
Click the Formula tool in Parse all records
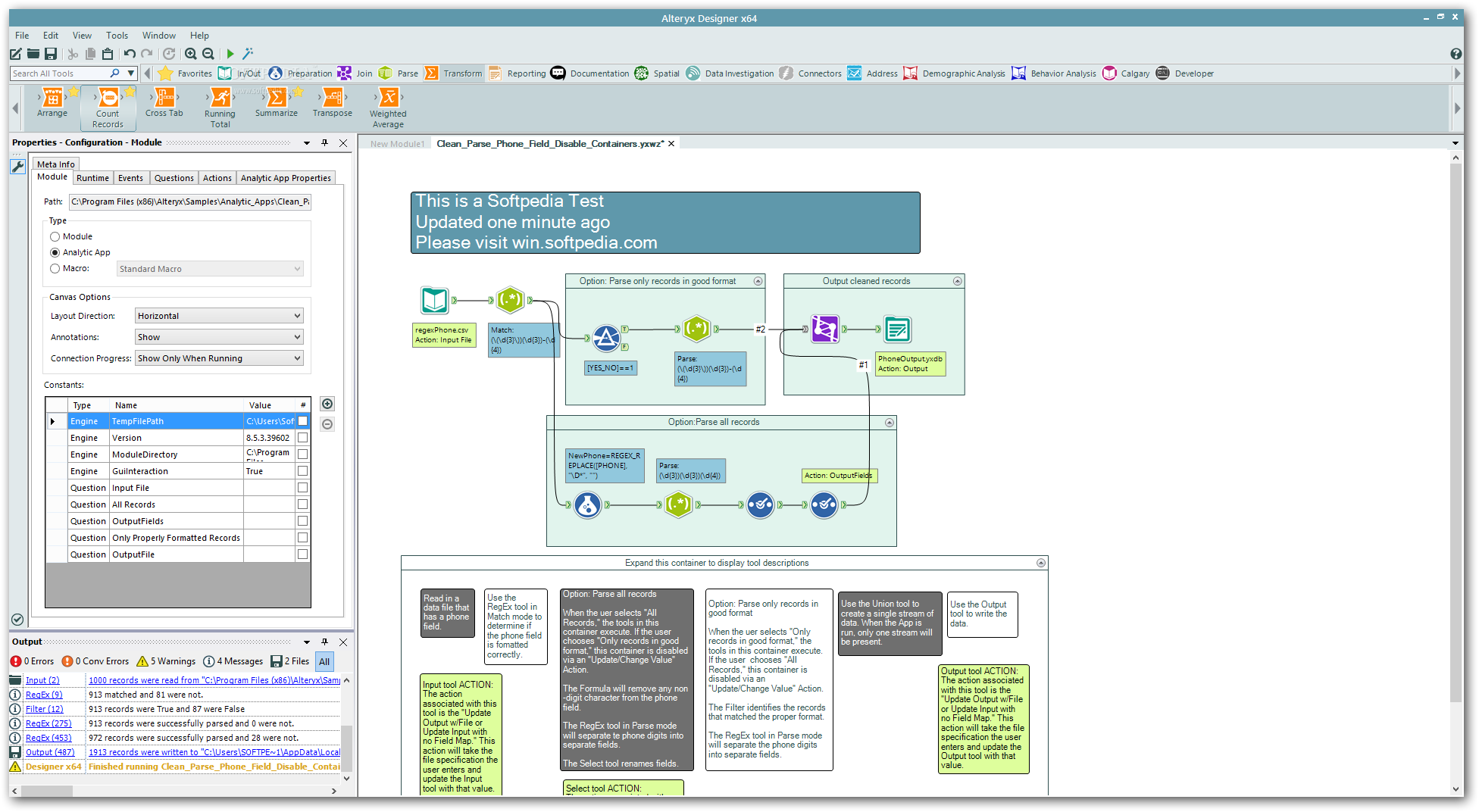pyautogui.click(x=587, y=504)
